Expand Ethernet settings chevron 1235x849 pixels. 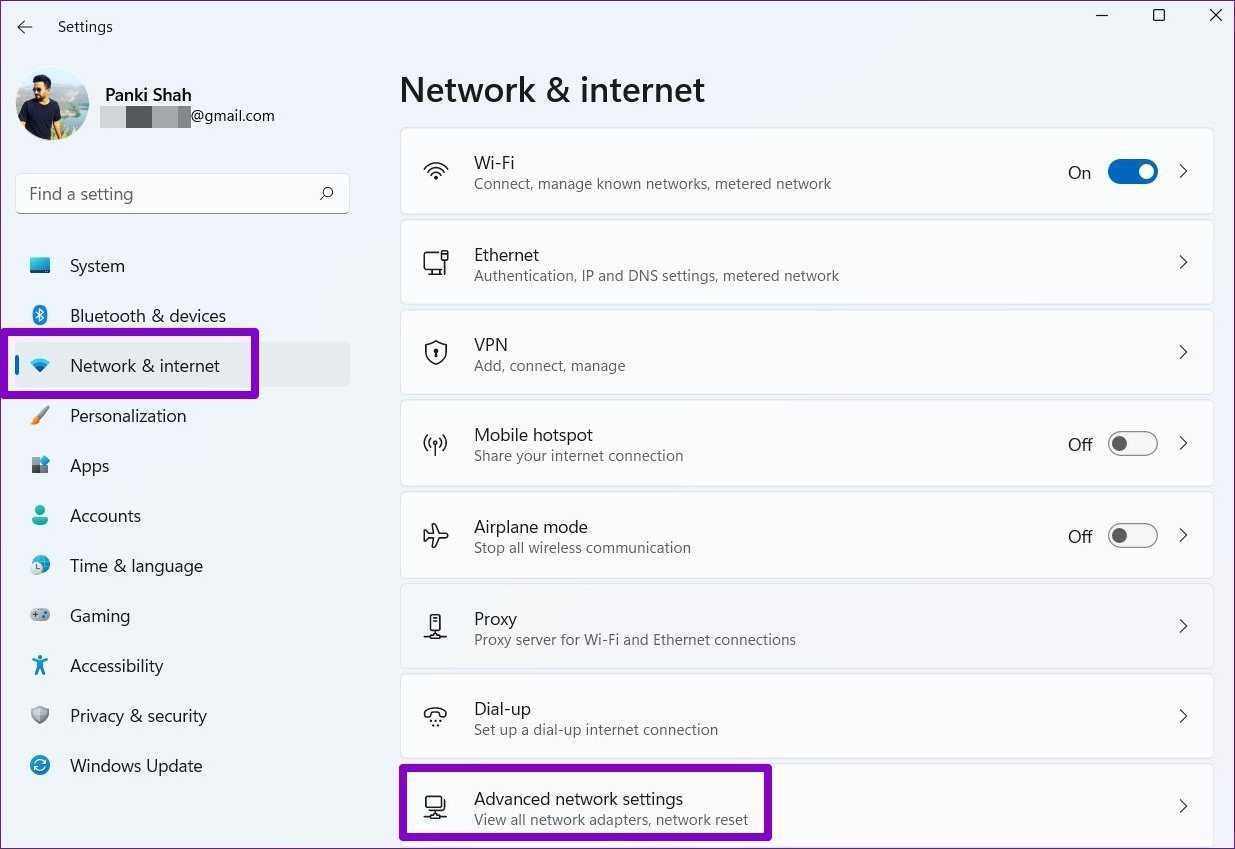(x=1183, y=262)
